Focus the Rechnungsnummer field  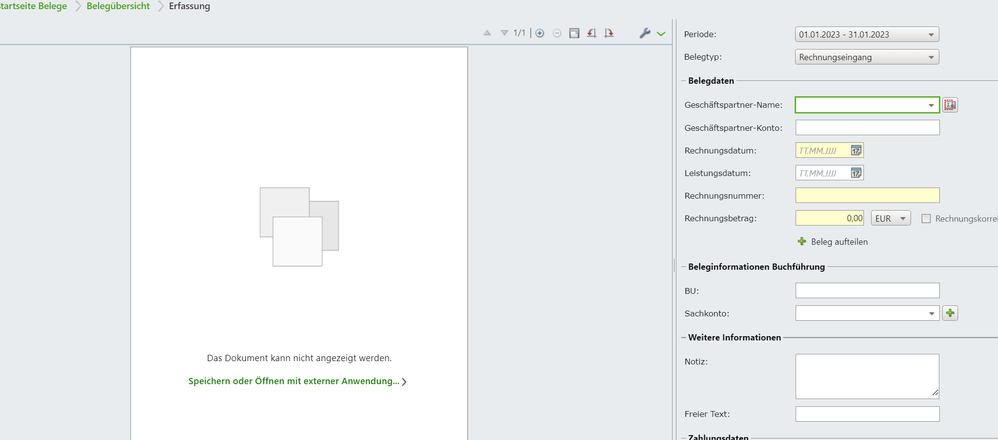coord(867,195)
